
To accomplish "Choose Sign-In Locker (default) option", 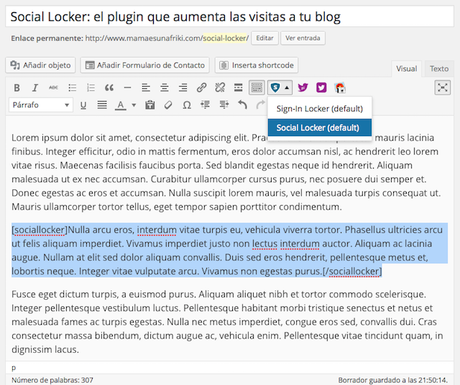I will pyautogui.click(x=320, y=109).
